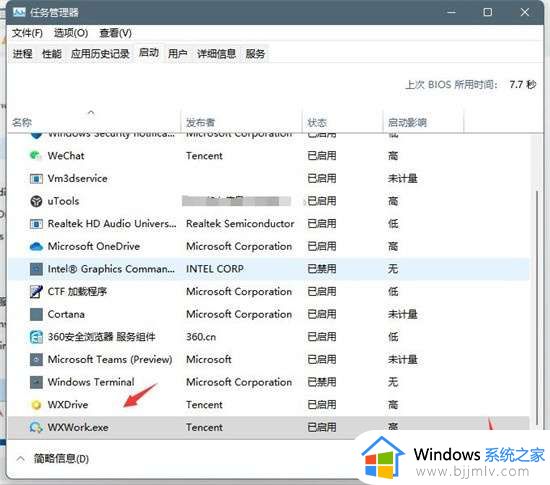Switch to the 性能 tab
The width and height of the screenshot is (550, 485).
click(x=52, y=54)
